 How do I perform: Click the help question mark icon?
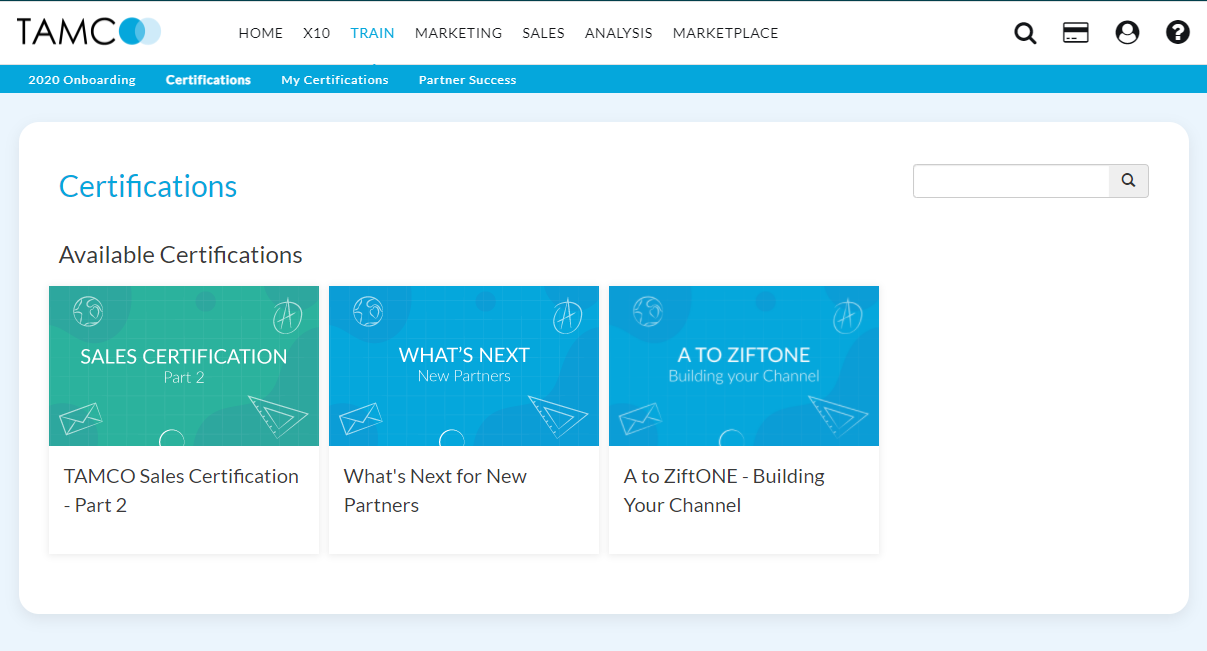tap(1178, 33)
